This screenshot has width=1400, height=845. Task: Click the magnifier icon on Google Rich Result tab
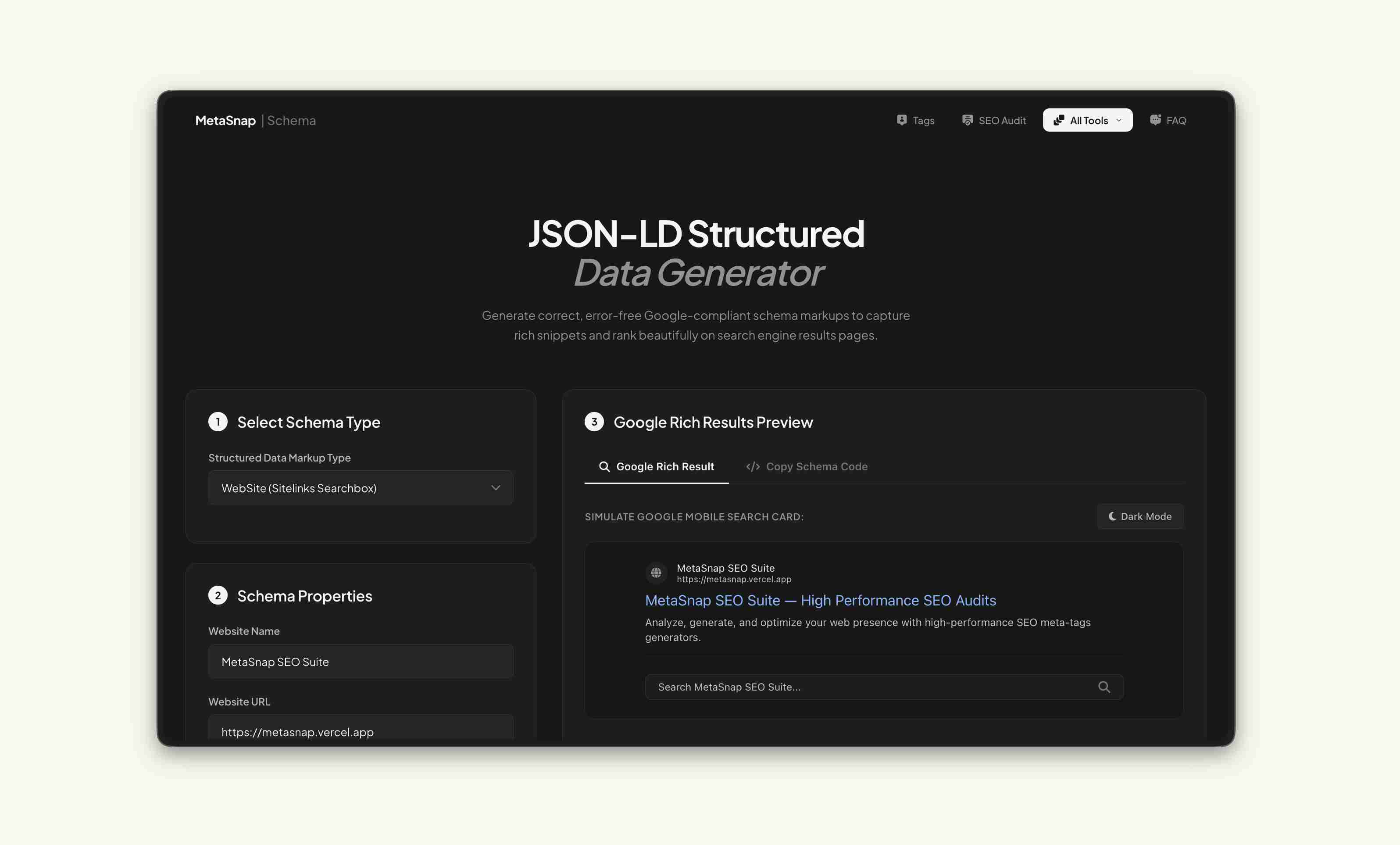604,466
